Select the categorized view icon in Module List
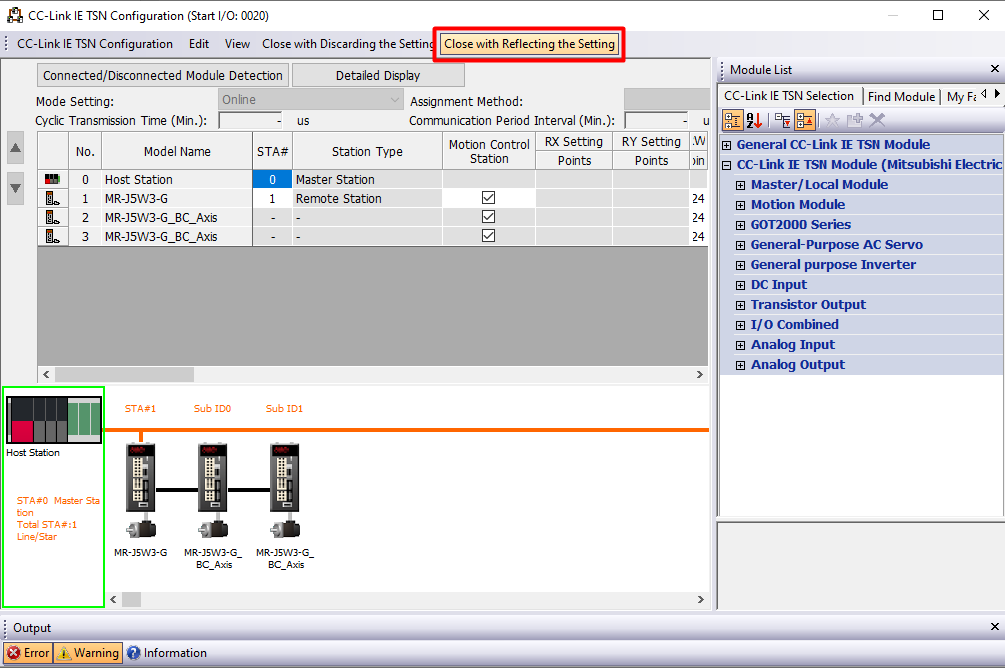This screenshot has width=1005, height=668. click(733, 120)
